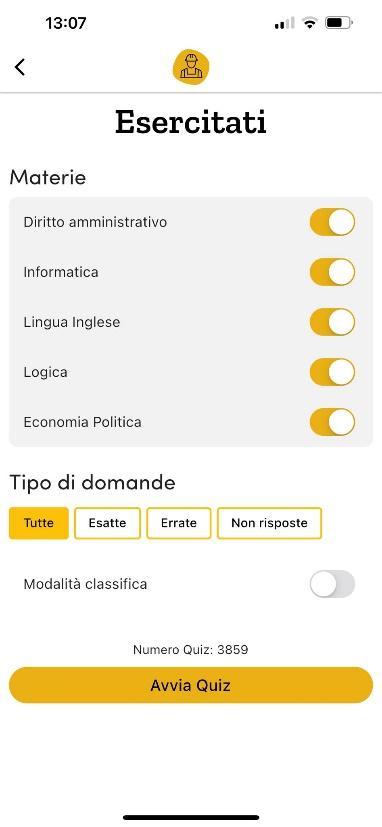Image resolution: width=382 pixels, height=827 pixels.
Task: Tap the Esercitati page heading
Action: click(x=191, y=122)
